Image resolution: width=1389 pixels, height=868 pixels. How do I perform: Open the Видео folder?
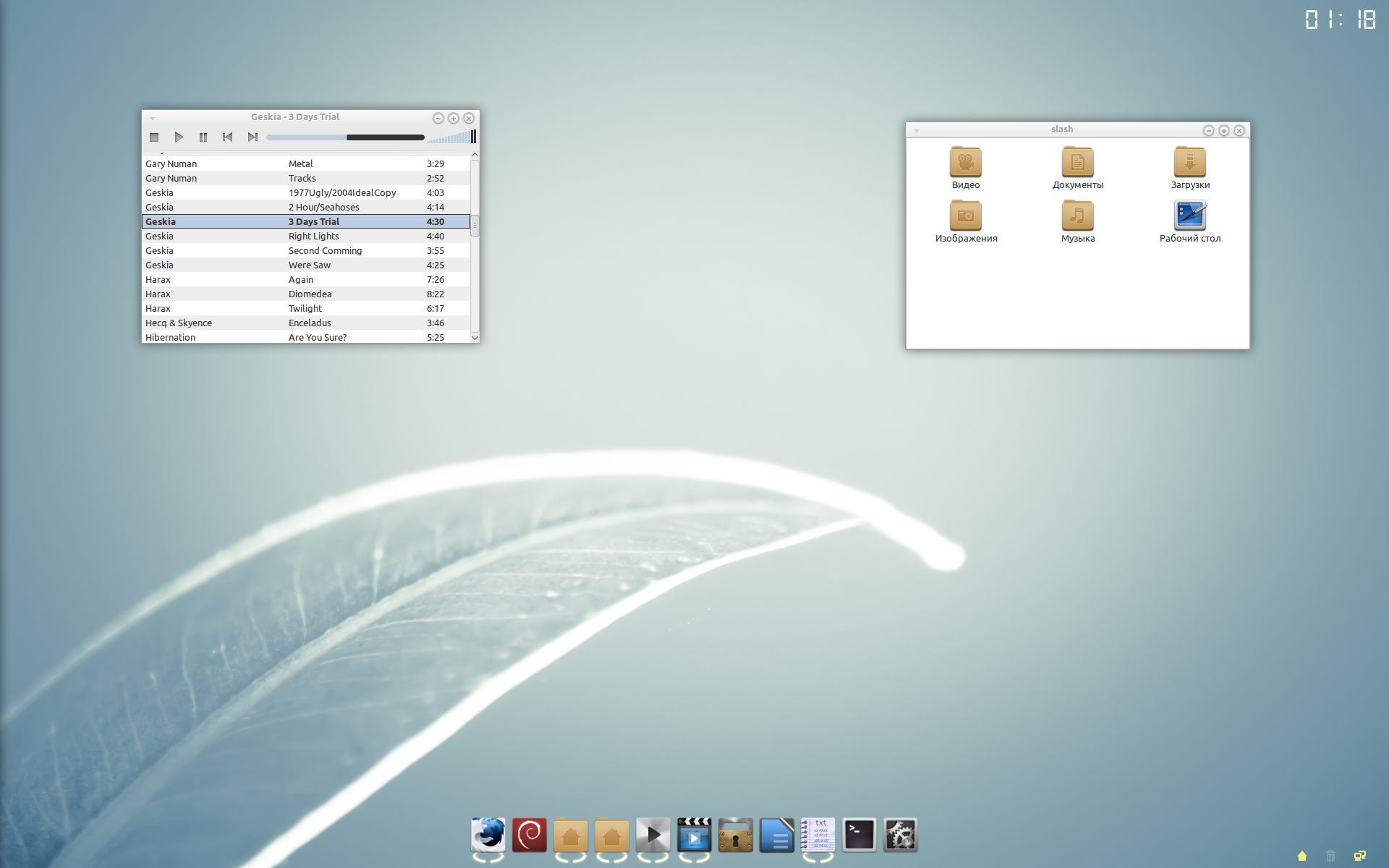(x=965, y=163)
